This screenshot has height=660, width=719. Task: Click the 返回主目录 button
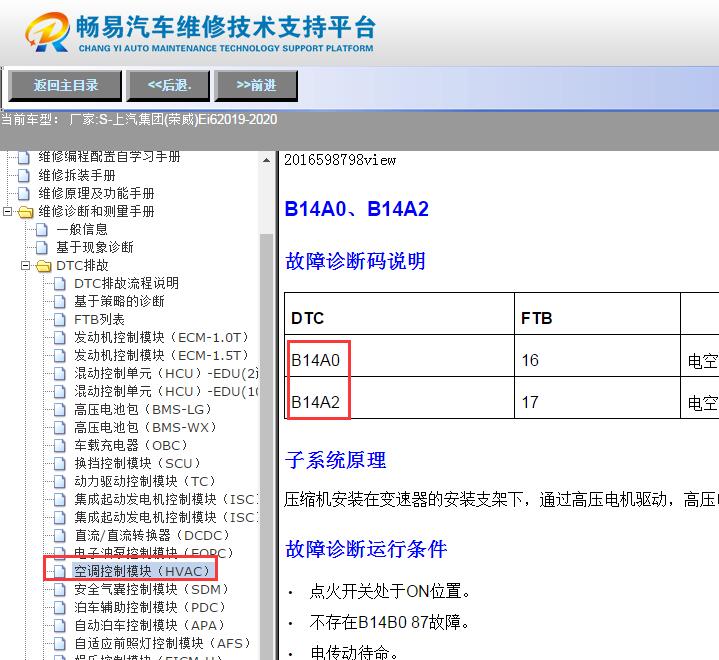pyautogui.click(x=65, y=86)
